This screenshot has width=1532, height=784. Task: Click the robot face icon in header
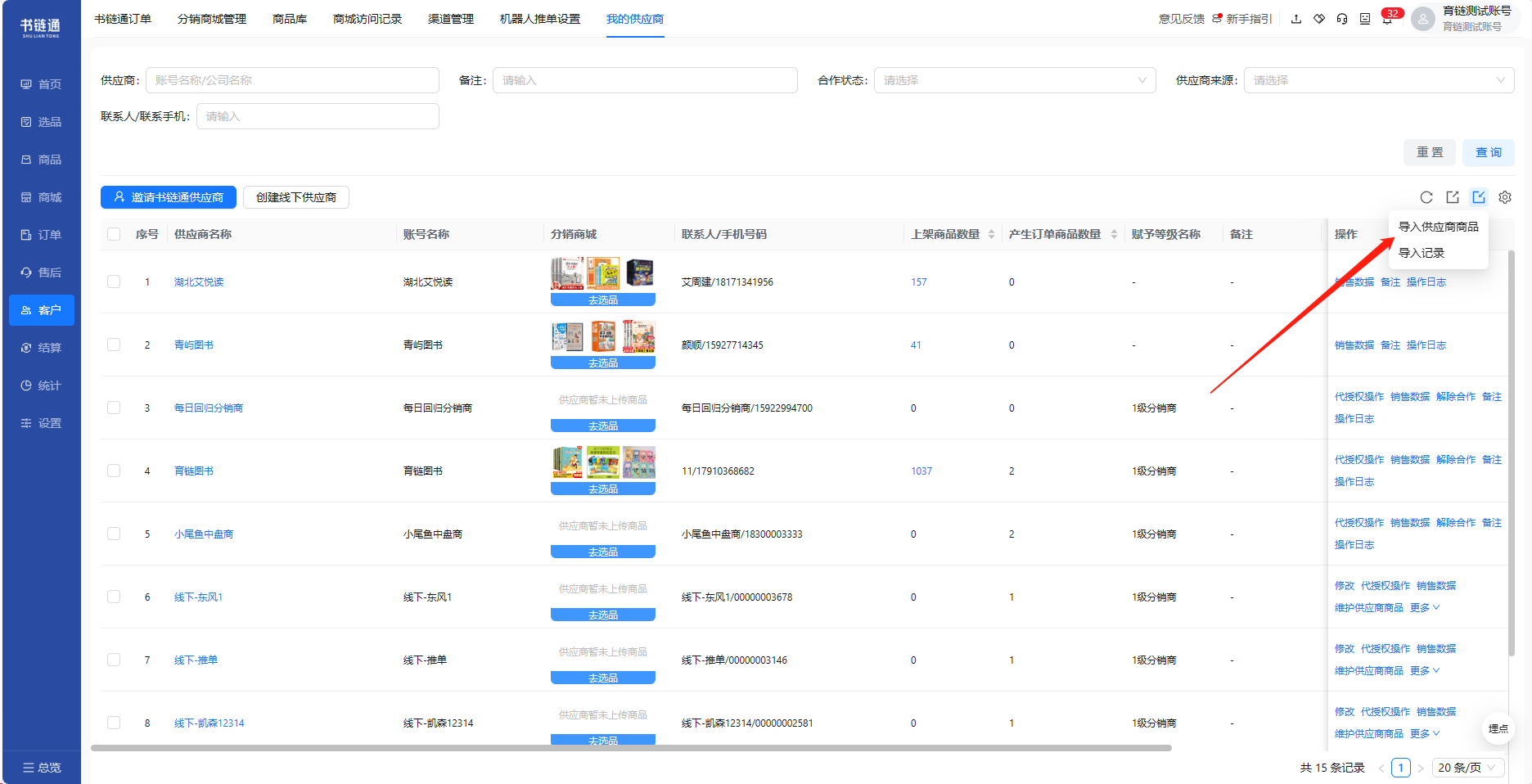click(x=1365, y=19)
